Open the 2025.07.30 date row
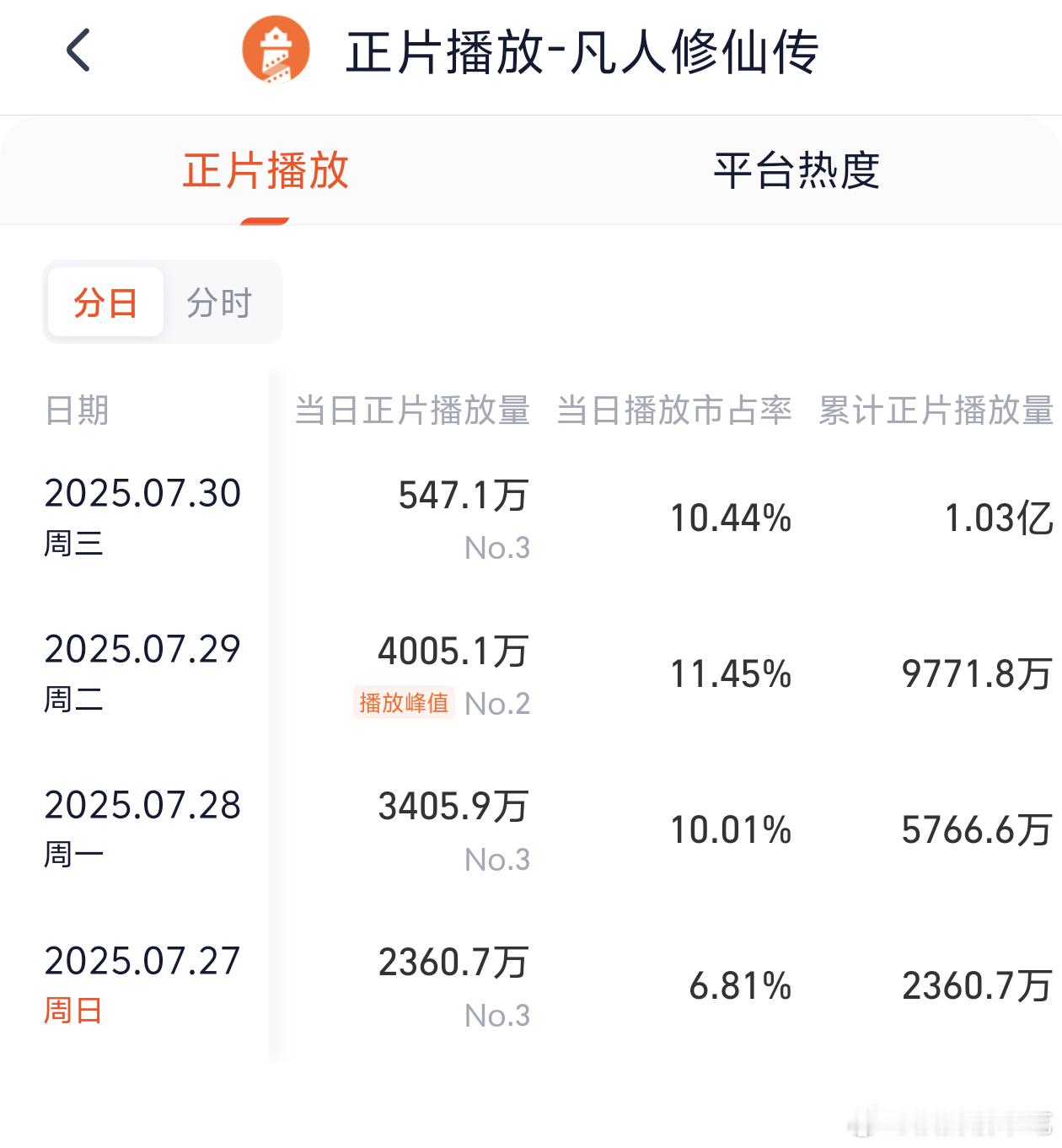Image resolution: width=1062 pixels, height=1148 pixels. (142, 494)
